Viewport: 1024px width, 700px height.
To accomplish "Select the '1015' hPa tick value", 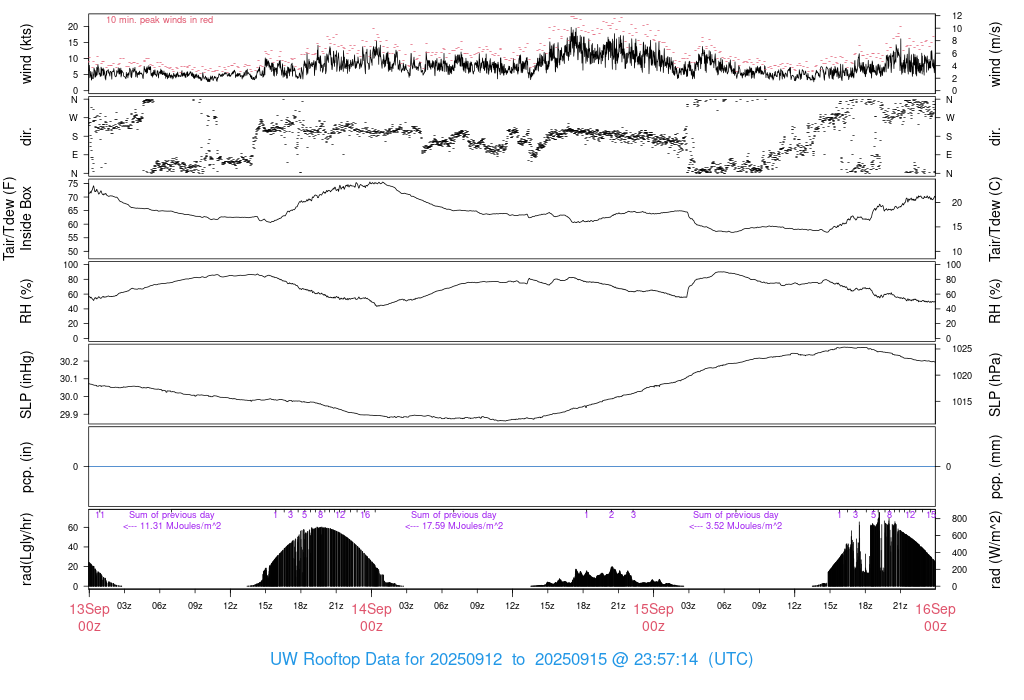I will tap(962, 402).
